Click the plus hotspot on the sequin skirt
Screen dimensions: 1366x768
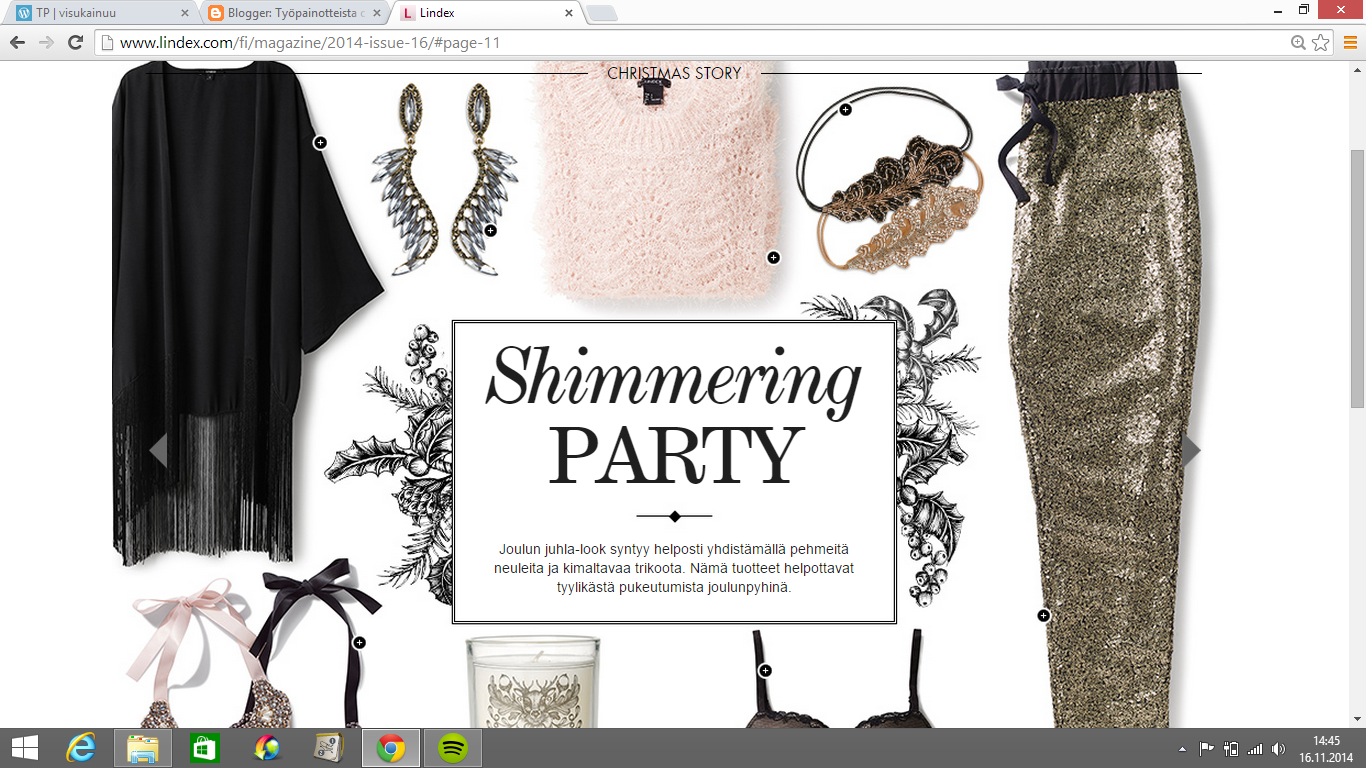[1043, 616]
